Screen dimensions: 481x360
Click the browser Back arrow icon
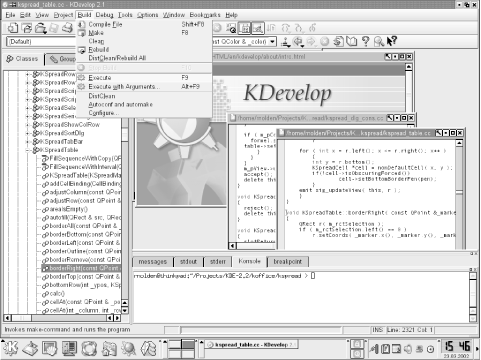pos(298,41)
